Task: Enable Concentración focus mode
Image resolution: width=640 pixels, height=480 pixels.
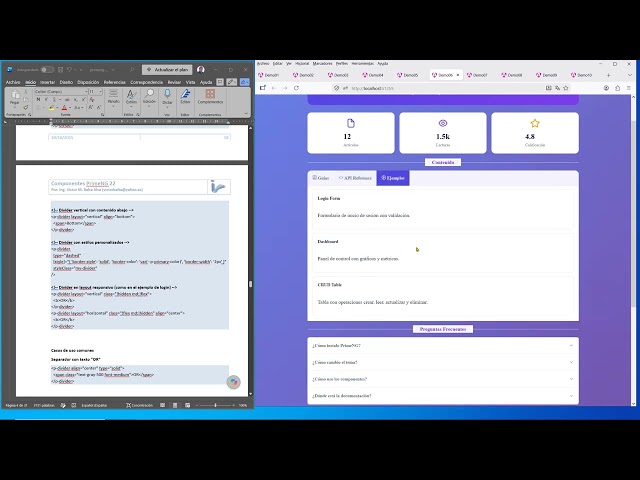Action: [x=139, y=405]
